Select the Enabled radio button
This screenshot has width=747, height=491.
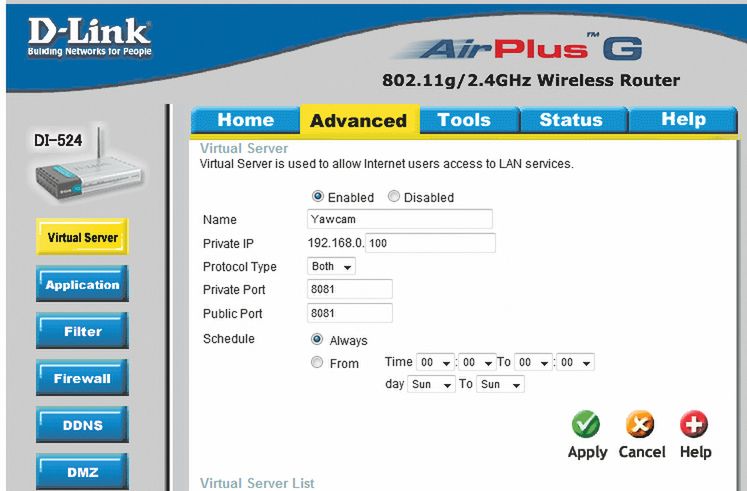(317, 196)
